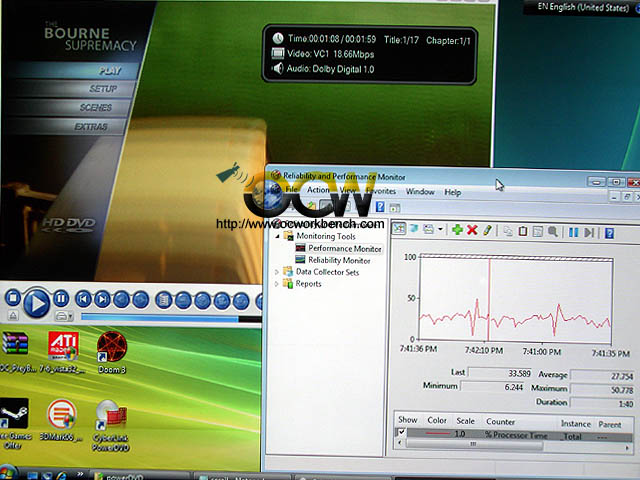Click the Change graph type icon

point(429,229)
